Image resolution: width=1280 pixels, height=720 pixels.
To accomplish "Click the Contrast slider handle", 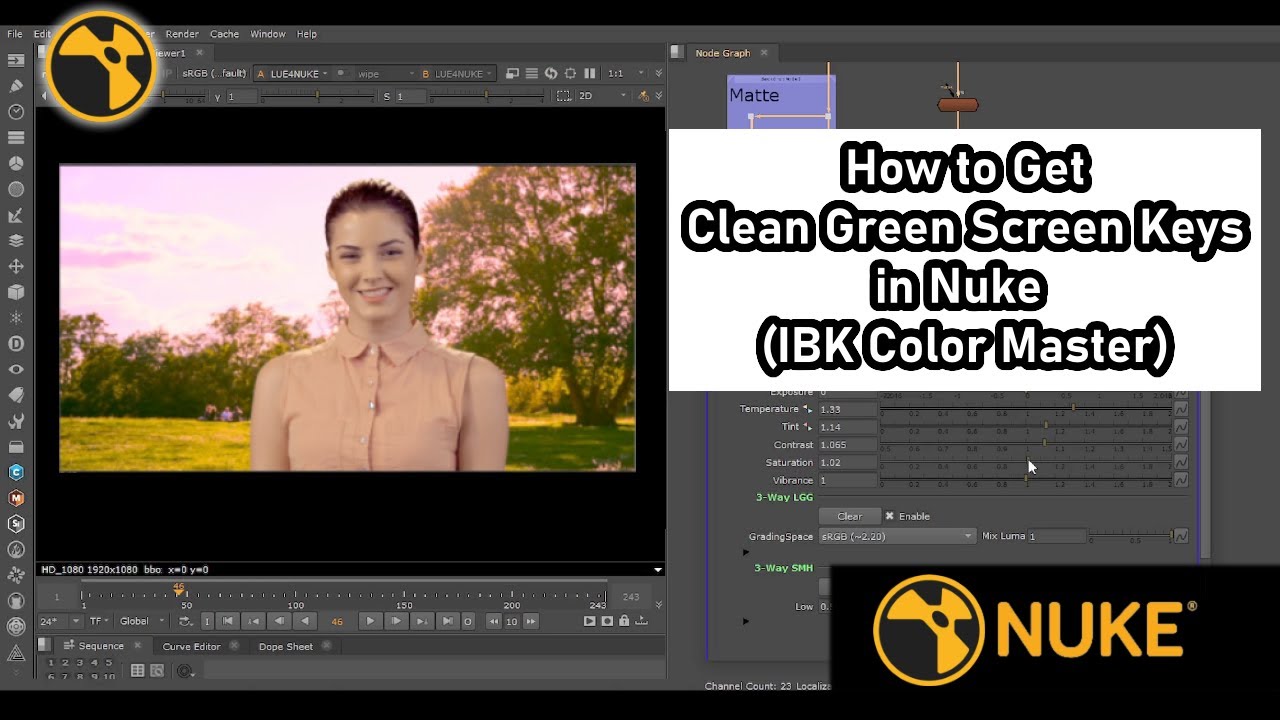I will [1044, 444].
